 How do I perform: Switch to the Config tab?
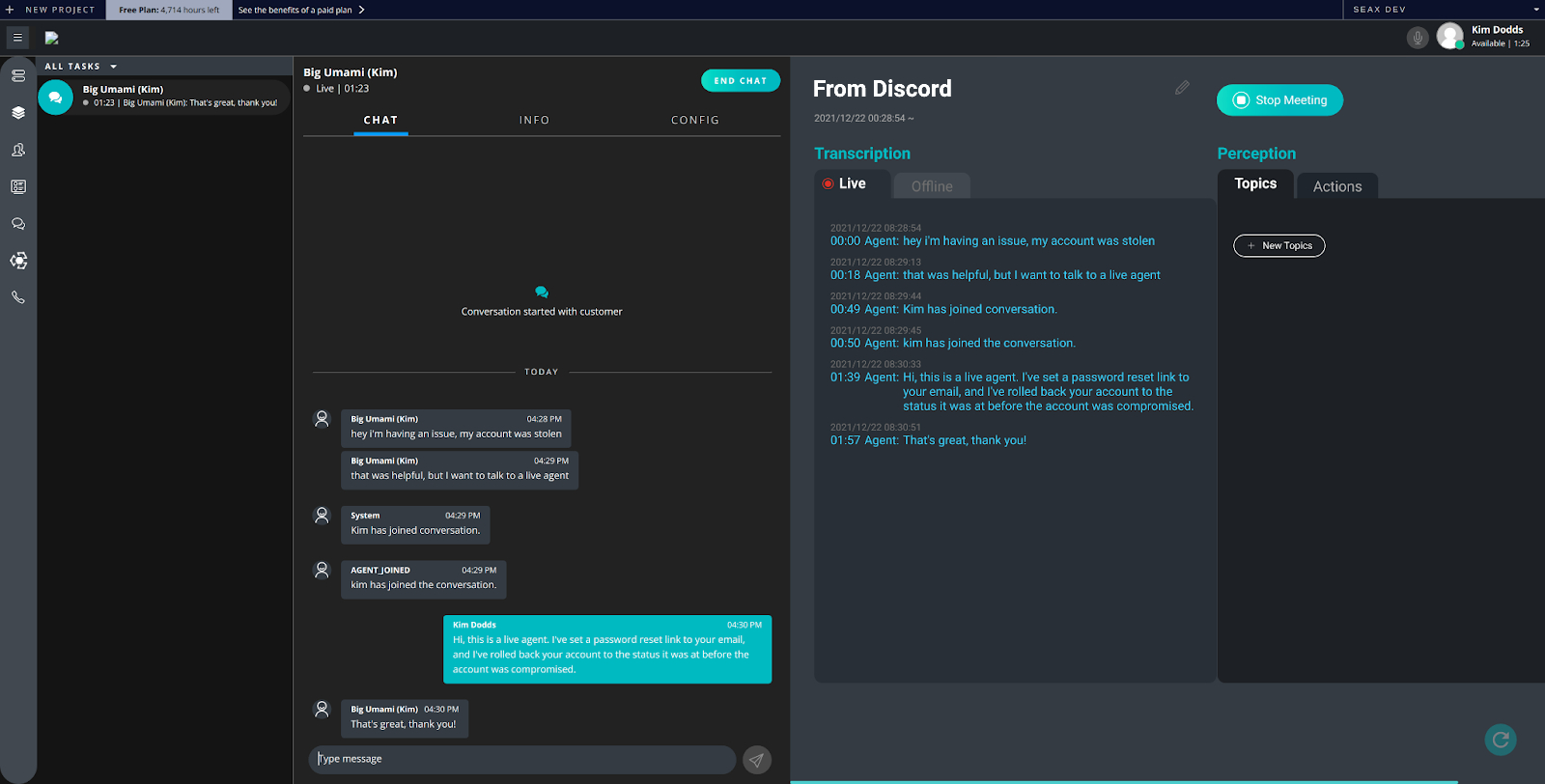(x=695, y=121)
